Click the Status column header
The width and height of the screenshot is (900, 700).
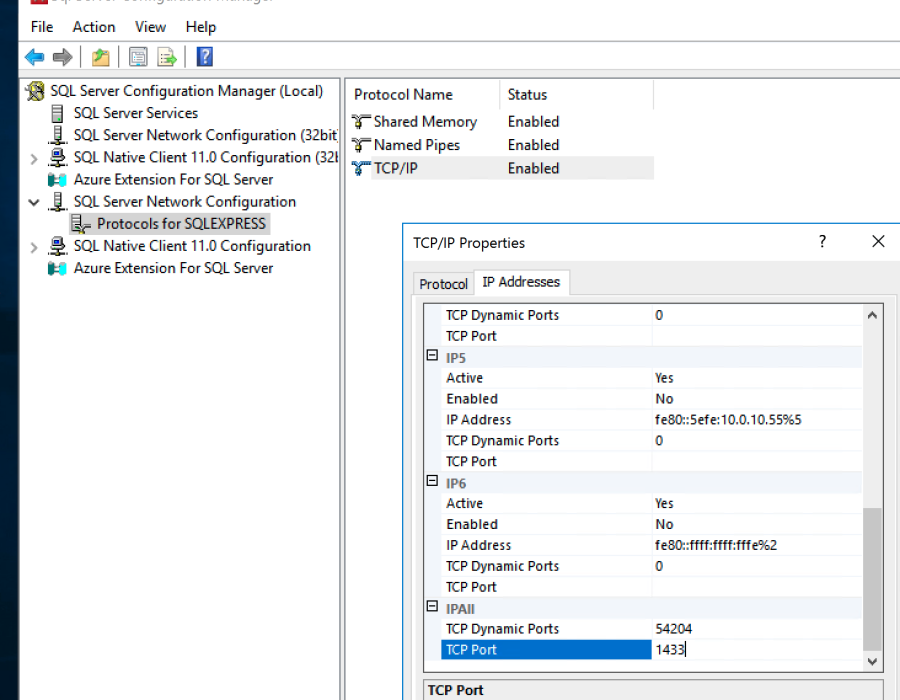[x=576, y=95]
